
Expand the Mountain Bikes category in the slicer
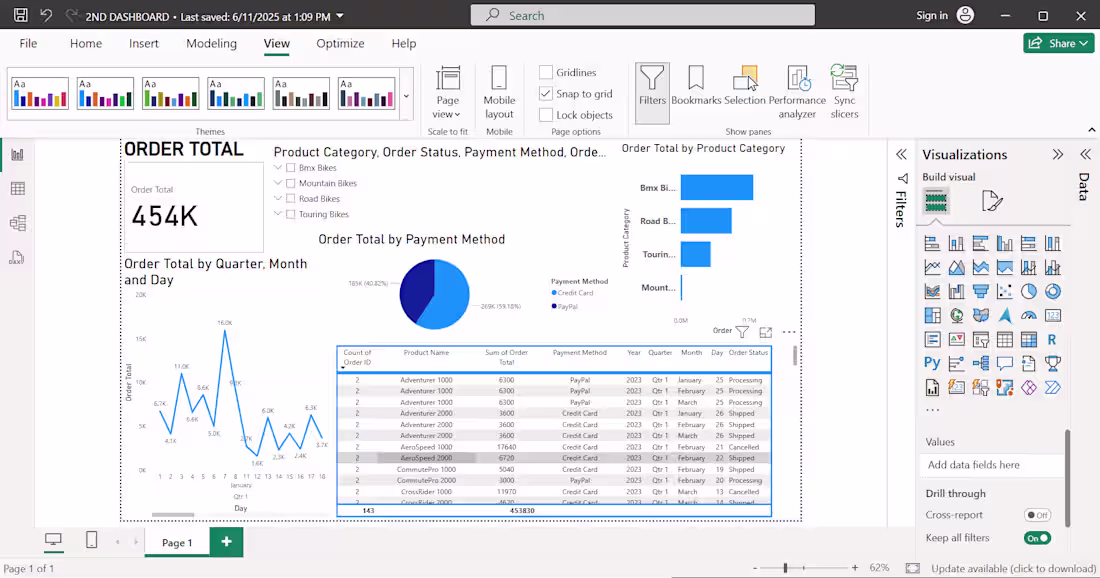pyautogui.click(x=278, y=183)
